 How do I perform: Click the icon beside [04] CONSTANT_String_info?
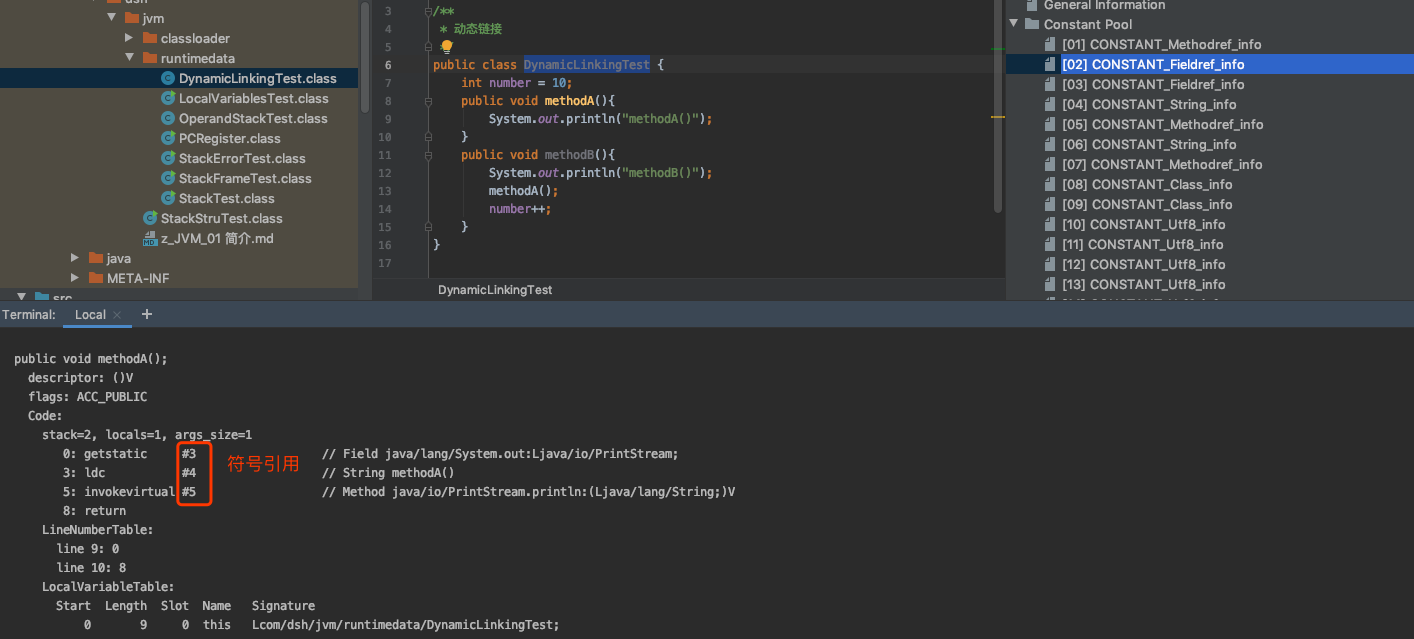pos(1049,105)
